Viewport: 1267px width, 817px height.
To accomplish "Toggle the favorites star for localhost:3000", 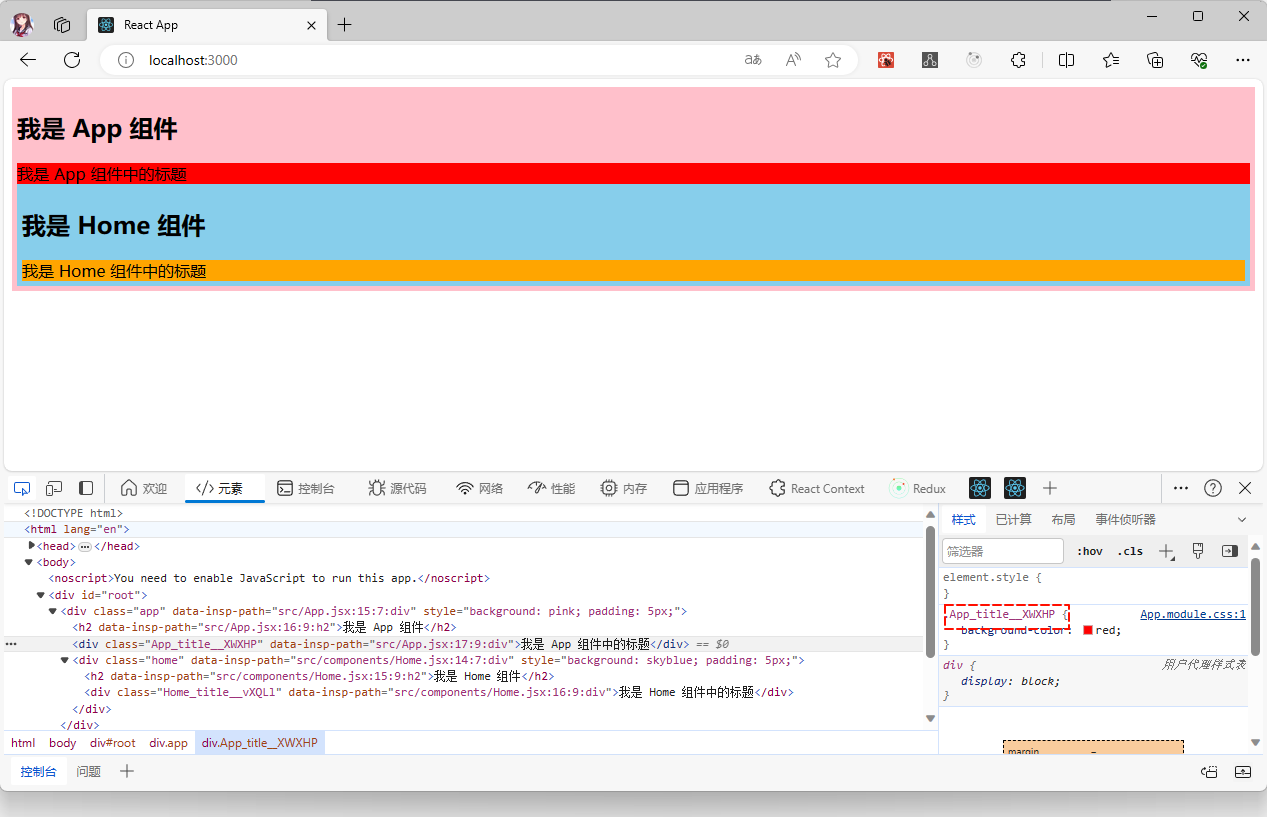I will pos(833,60).
